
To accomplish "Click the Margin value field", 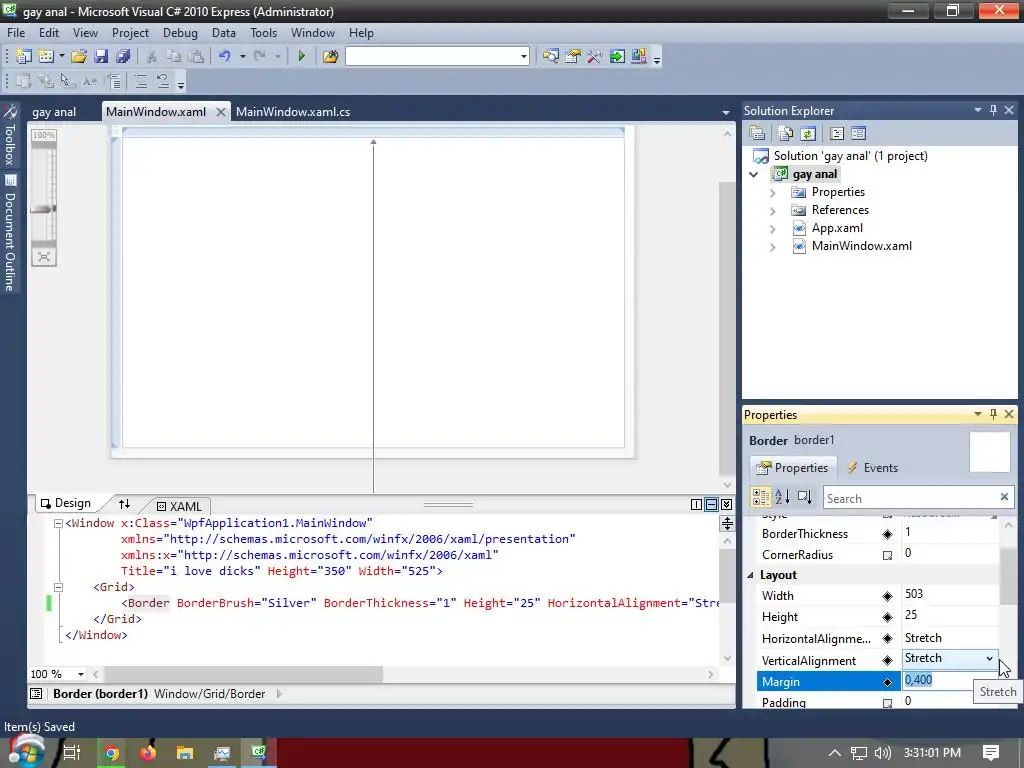I will click(x=938, y=680).
